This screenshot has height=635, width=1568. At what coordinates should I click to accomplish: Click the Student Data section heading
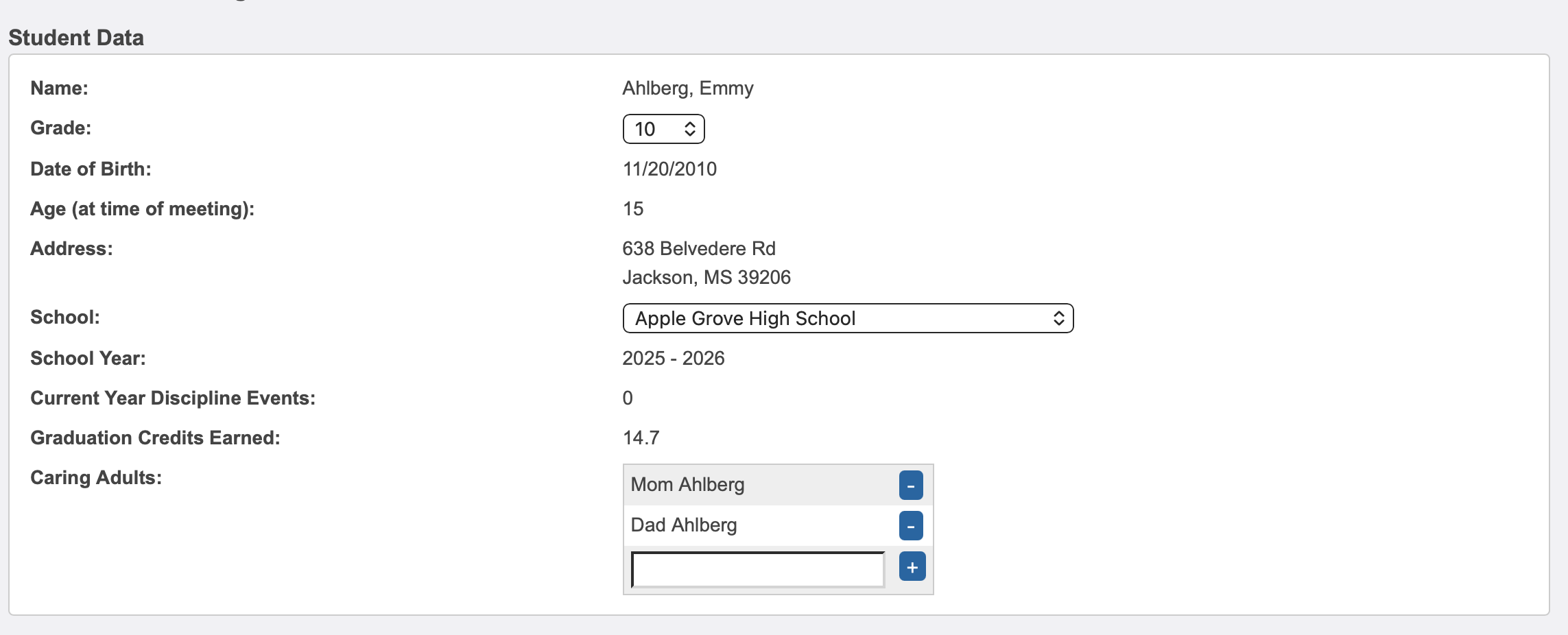(75, 38)
